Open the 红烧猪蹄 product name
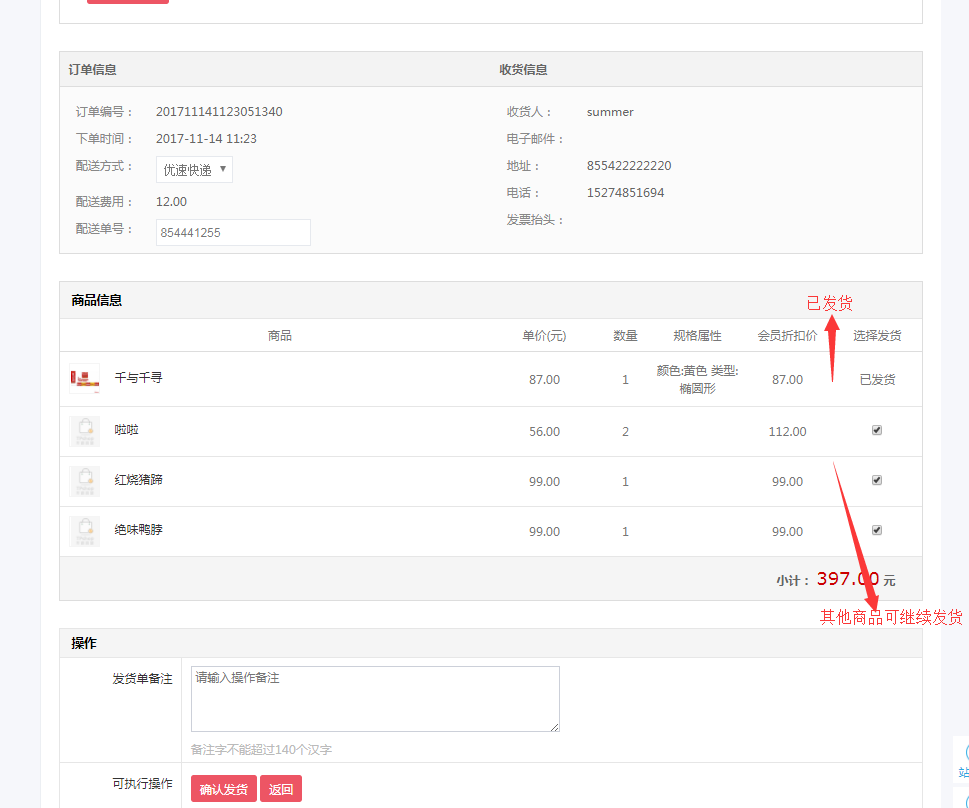The image size is (969, 808). coord(138,480)
